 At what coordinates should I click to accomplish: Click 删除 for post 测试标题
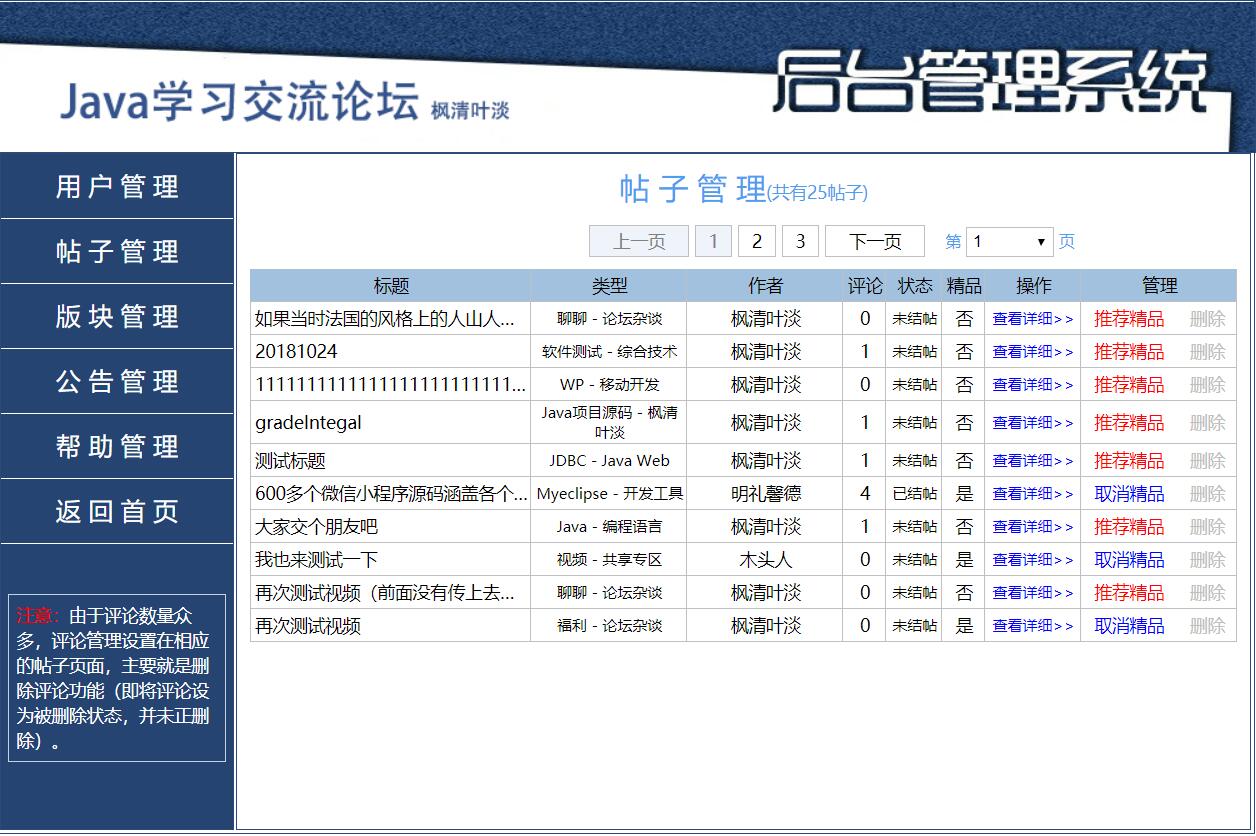1207,461
